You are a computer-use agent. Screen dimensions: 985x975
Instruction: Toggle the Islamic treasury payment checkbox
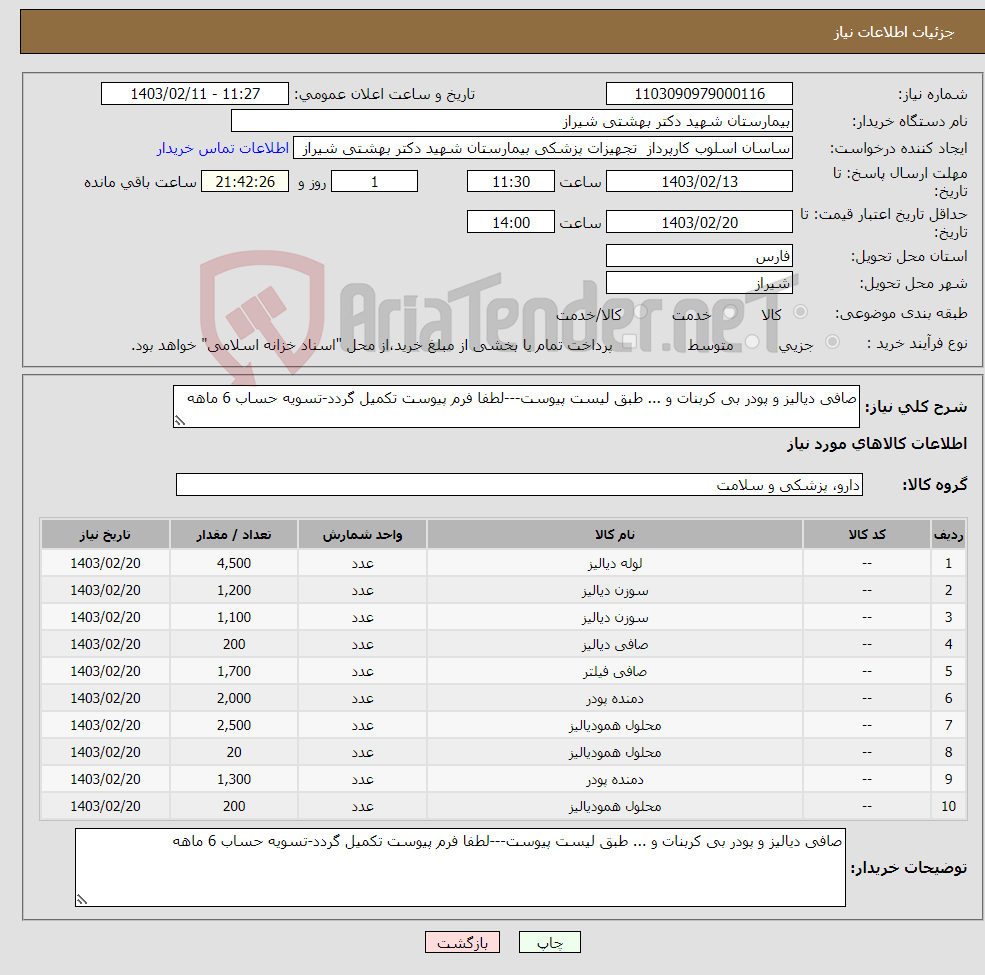pos(629,342)
